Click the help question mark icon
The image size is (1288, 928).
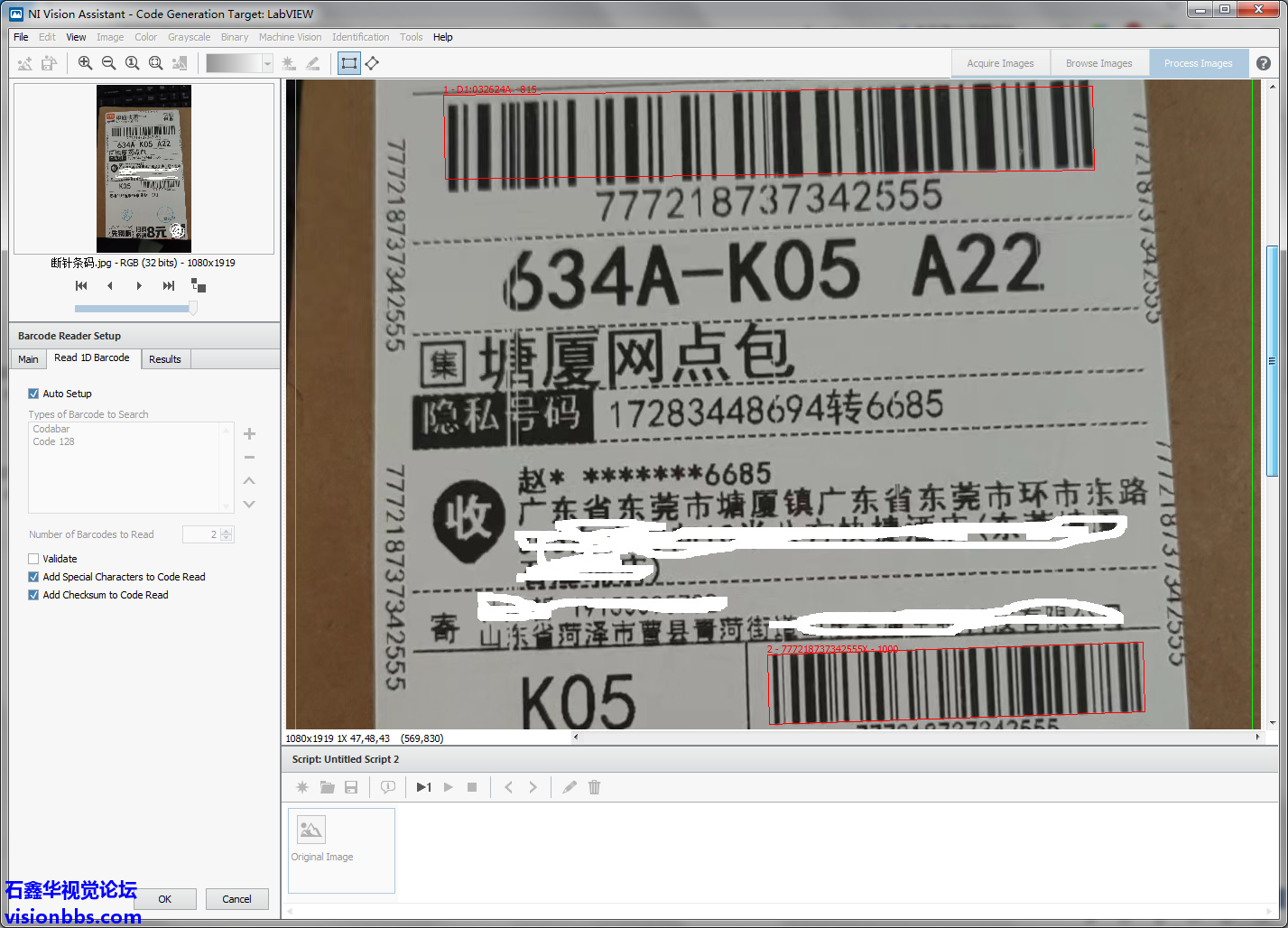(x=1264, y=63)
